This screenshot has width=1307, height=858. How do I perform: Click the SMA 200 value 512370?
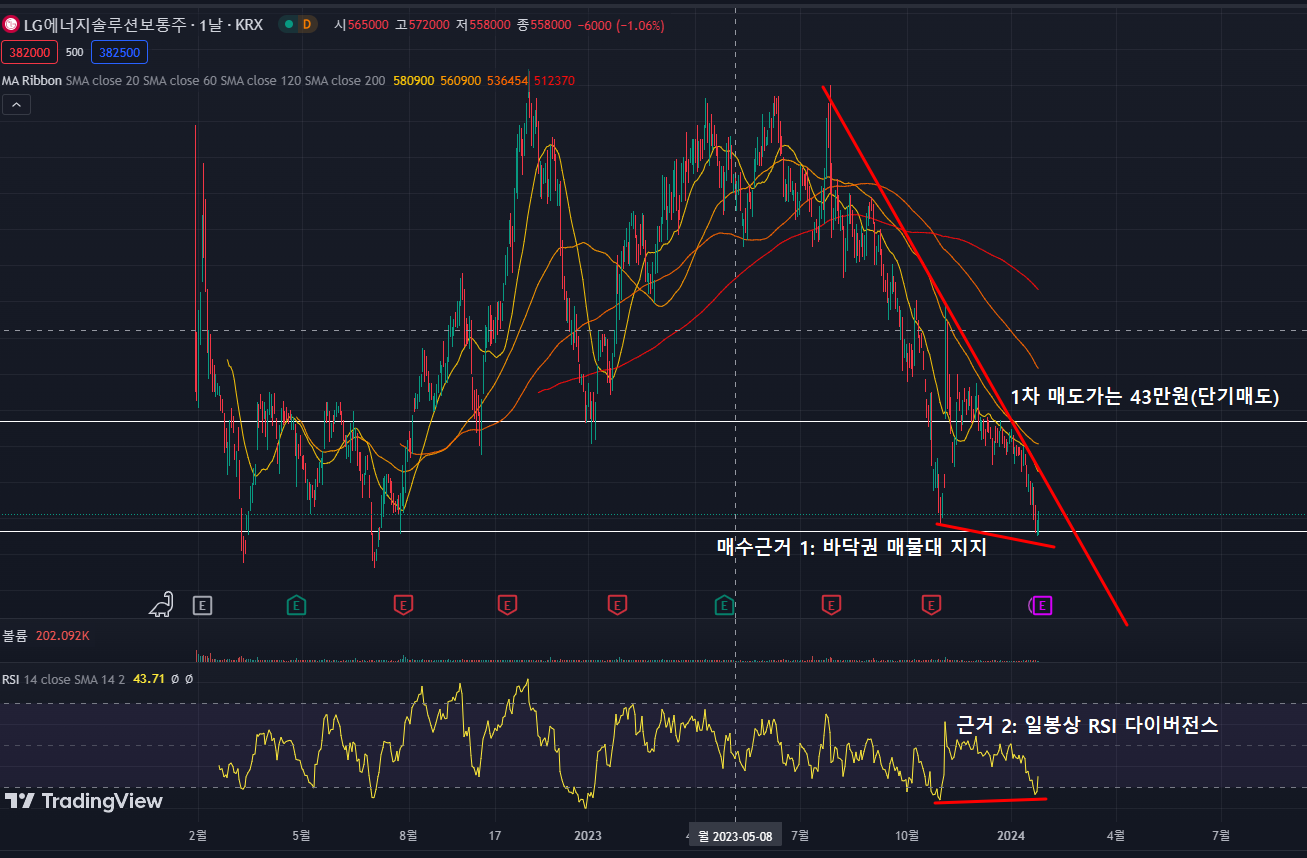pyautogui.click(x=554, y=80)
